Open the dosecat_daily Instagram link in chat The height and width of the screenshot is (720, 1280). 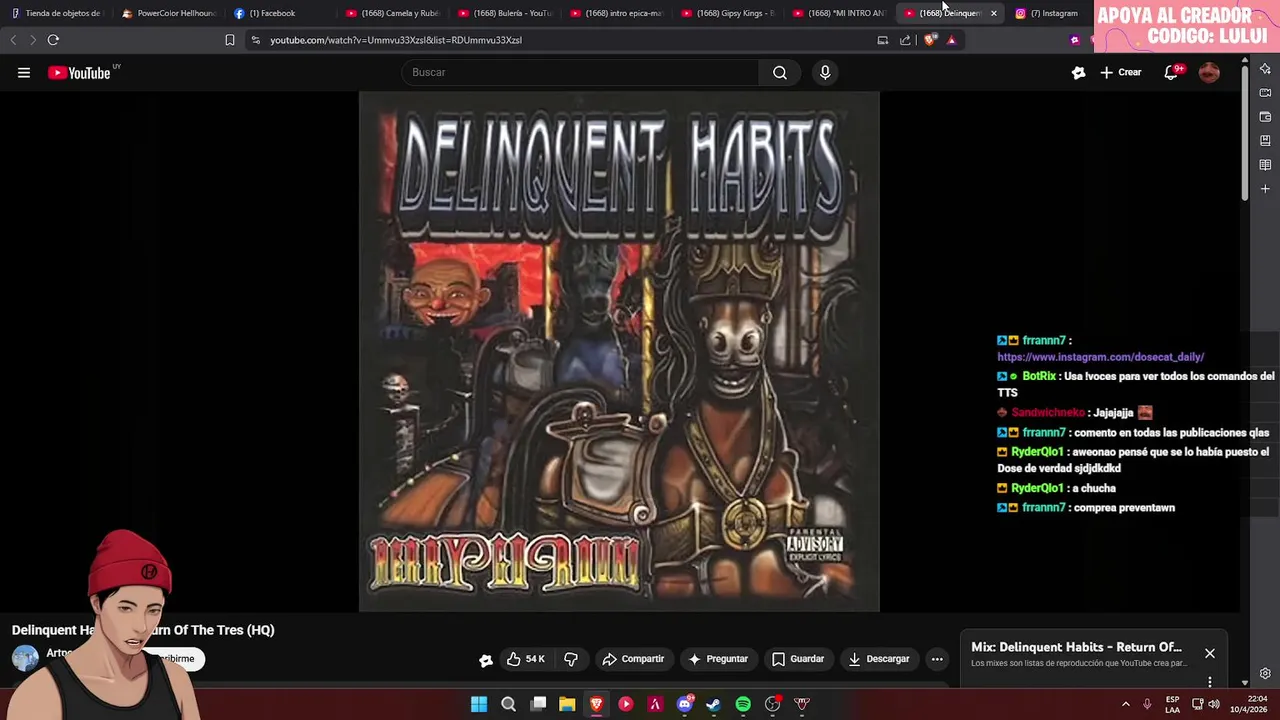(x=1100, y=357)
